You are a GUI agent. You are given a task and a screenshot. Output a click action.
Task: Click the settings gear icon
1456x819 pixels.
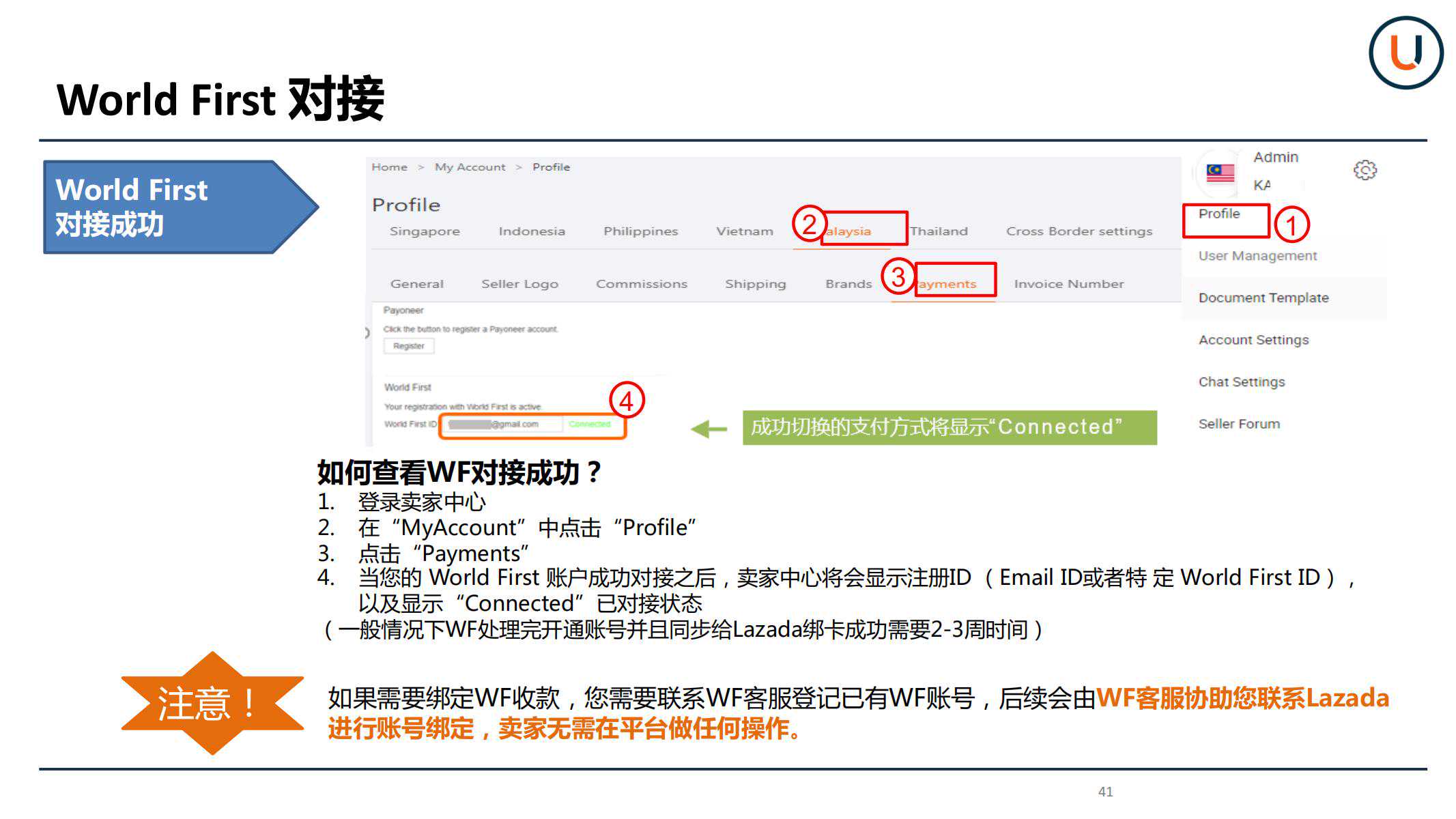point(1365,170)
